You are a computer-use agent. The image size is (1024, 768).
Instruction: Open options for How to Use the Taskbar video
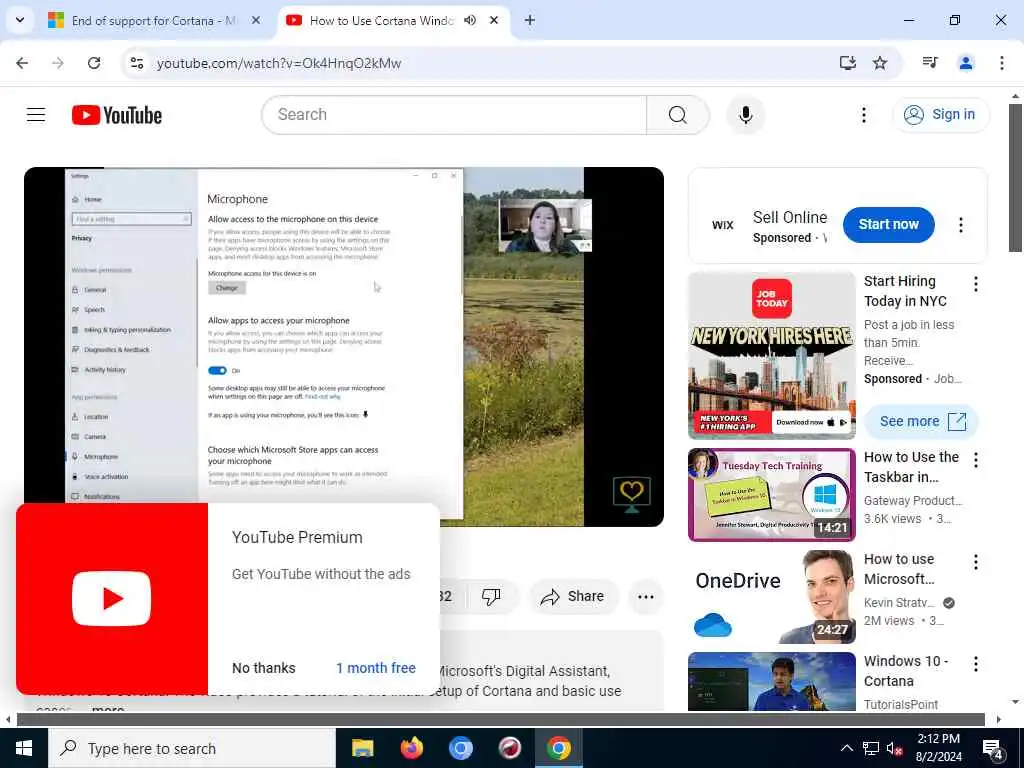976,460
